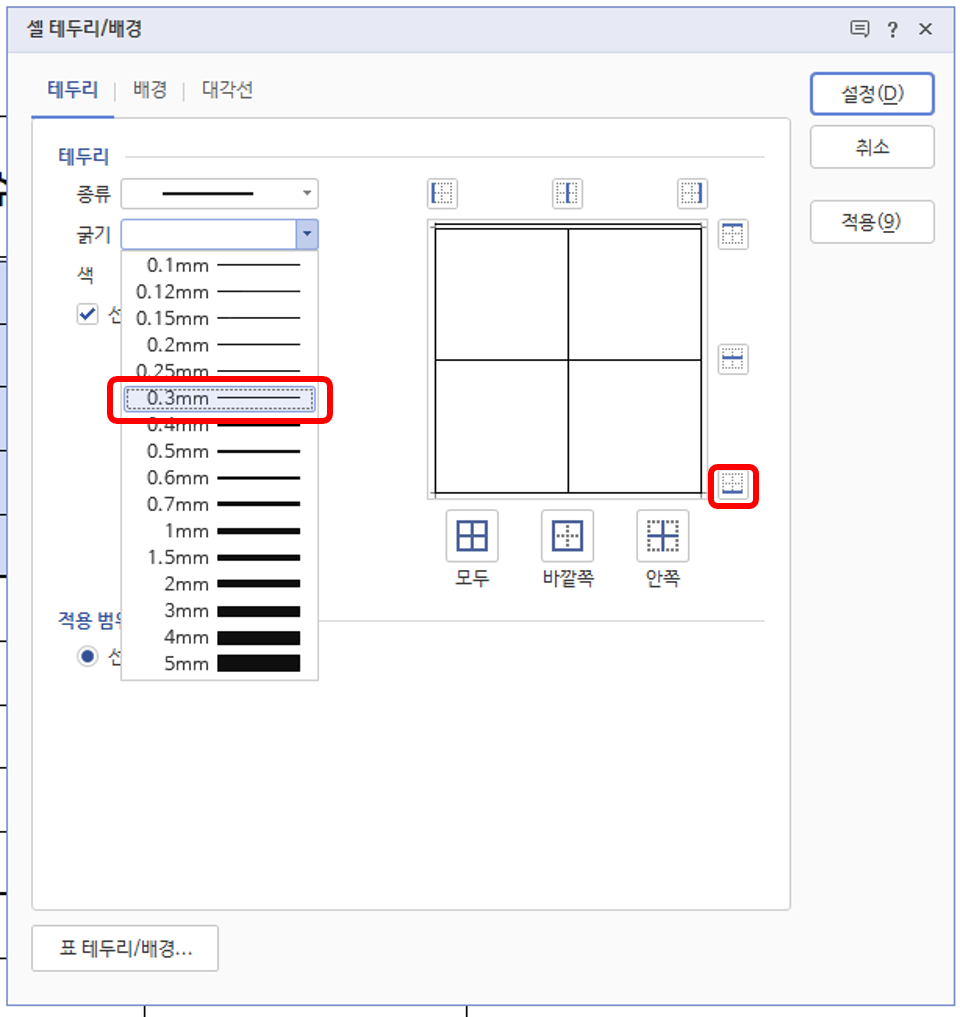The width and height of the screenshot is (960, 1017).
Task: Close the 셀 테두리/배경 dialog
Action: (x=926, y=29)
